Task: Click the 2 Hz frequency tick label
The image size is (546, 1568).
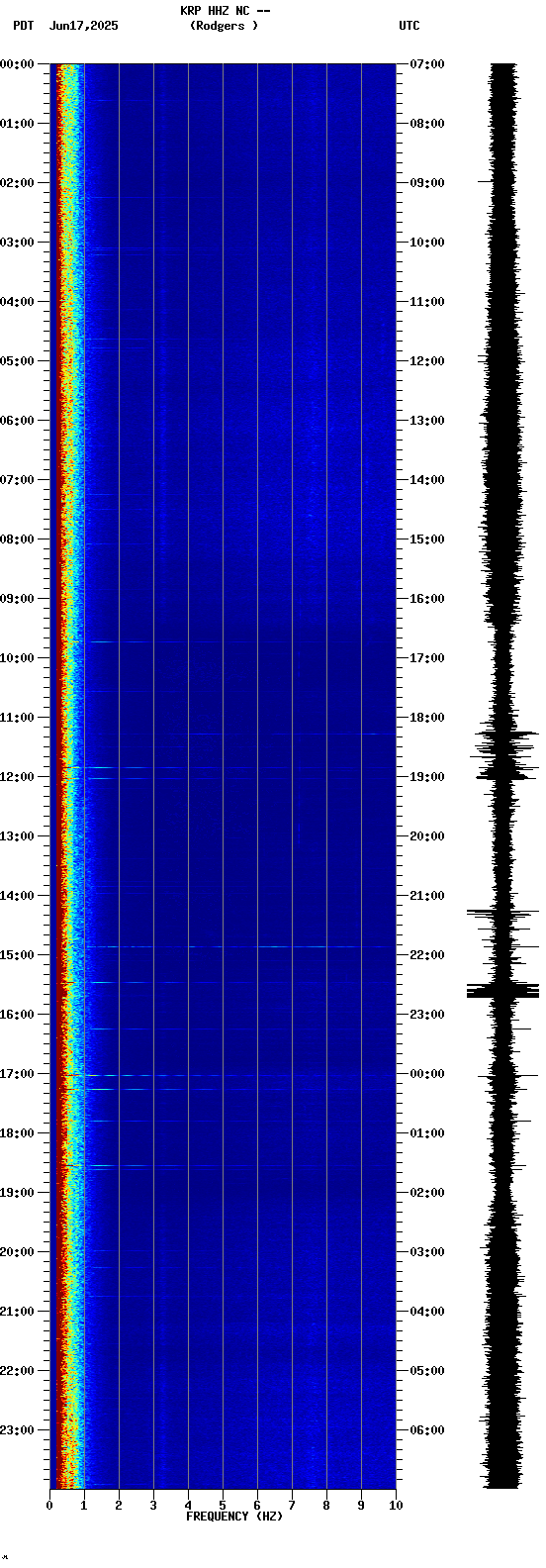Action: 119,1506
